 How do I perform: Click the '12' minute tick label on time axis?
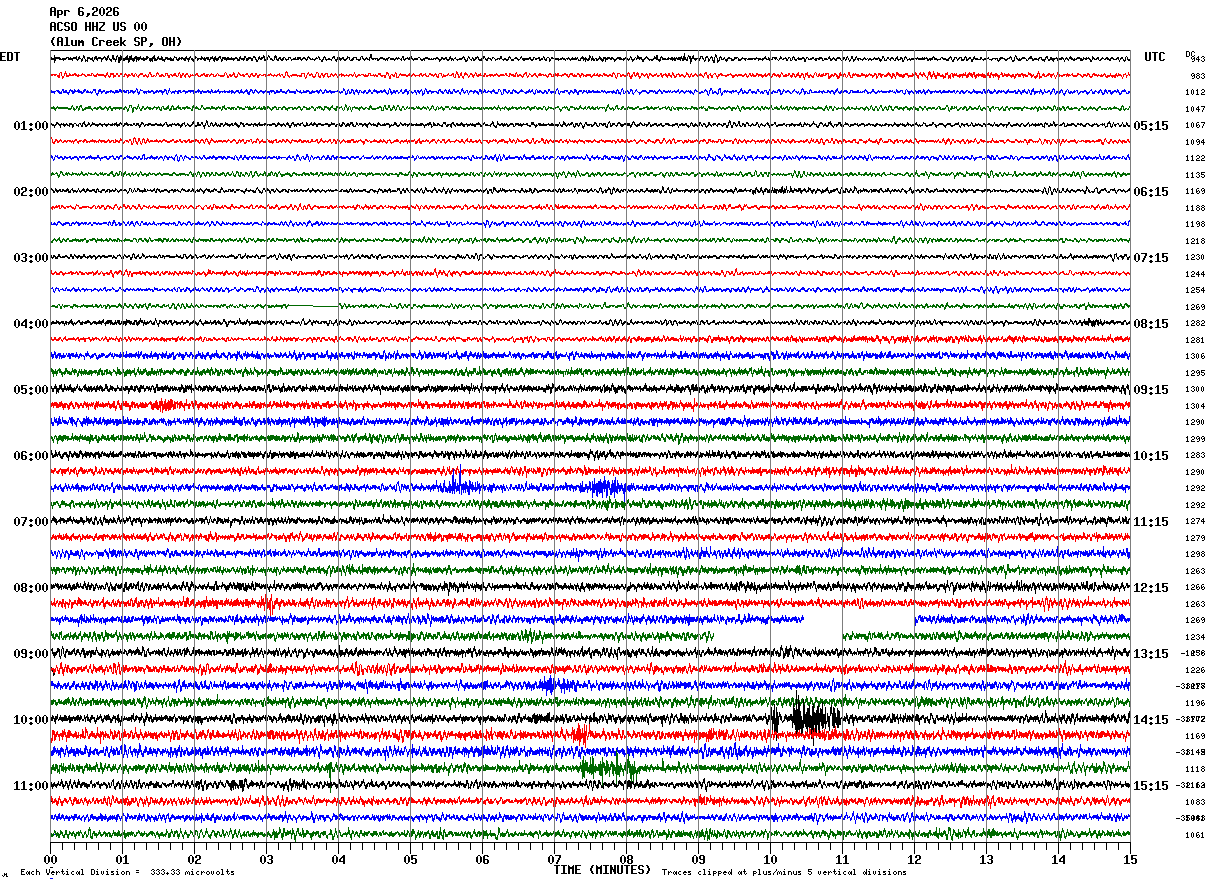click(x=914, y=859)
